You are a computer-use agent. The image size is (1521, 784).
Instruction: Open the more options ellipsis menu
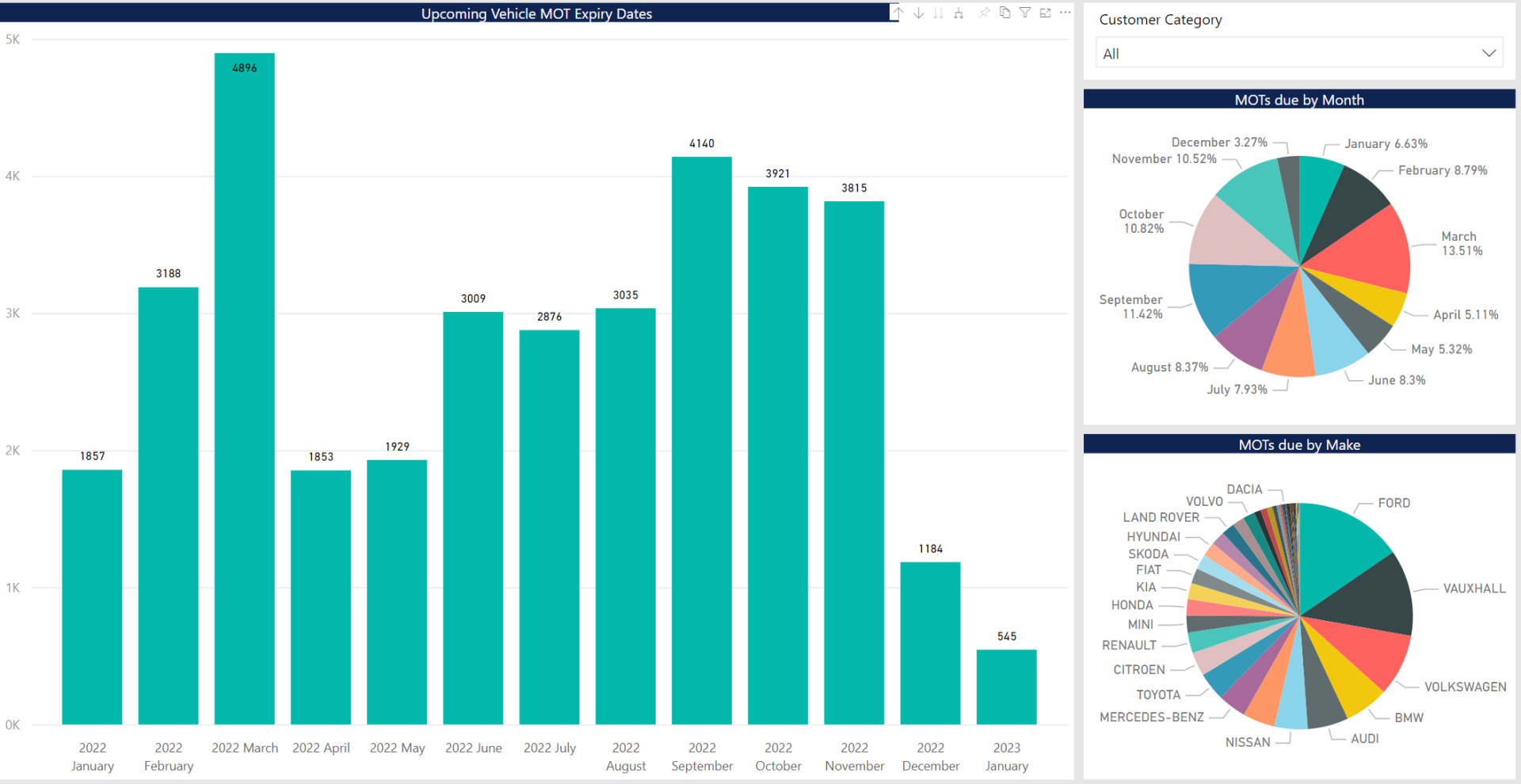(1065, 13)
